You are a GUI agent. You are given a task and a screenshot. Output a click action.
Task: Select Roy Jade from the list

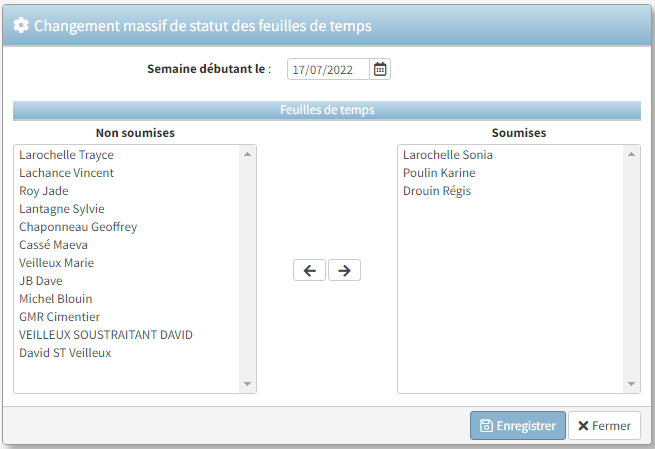[x=44, y=191]
